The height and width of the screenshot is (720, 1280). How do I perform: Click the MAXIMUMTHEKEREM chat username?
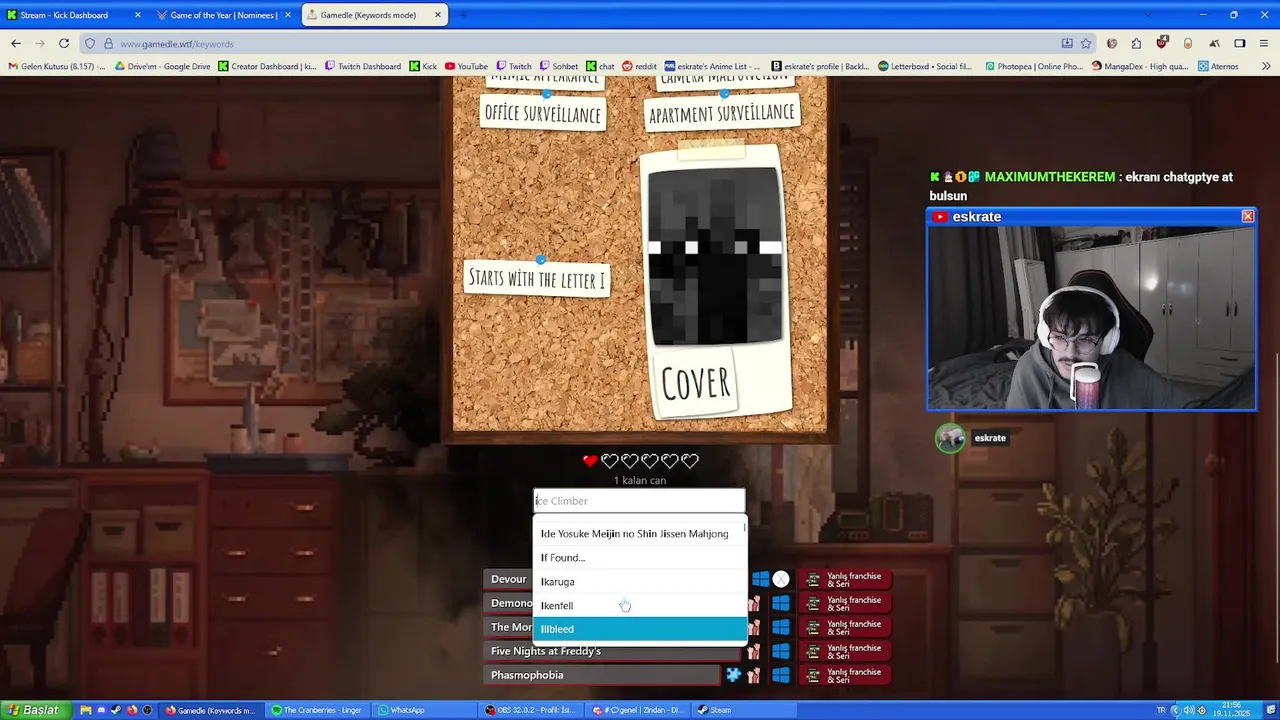[x=1049, y=177]
